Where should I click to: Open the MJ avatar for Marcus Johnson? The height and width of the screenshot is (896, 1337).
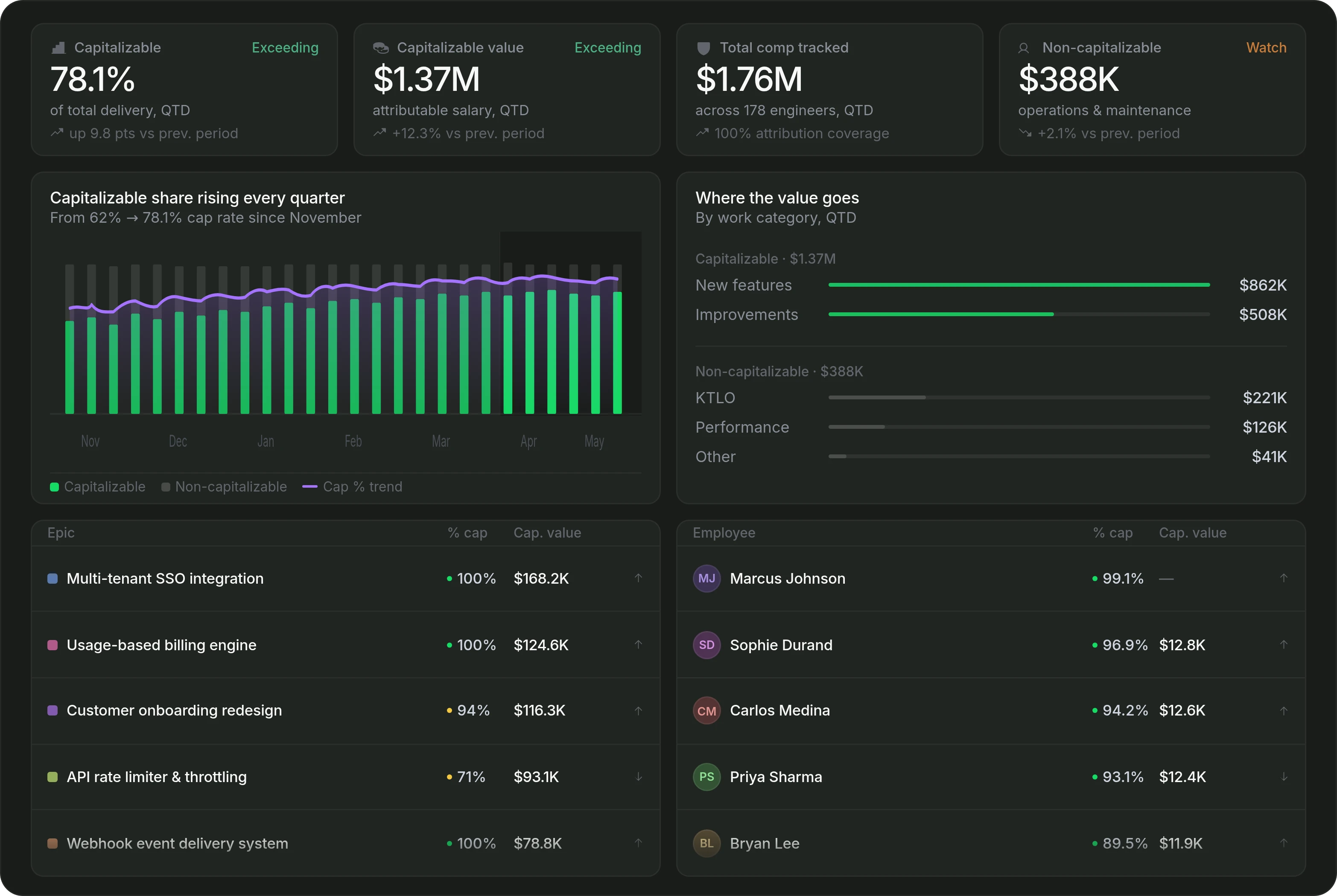pyautogui.click(x=706, y=578)
